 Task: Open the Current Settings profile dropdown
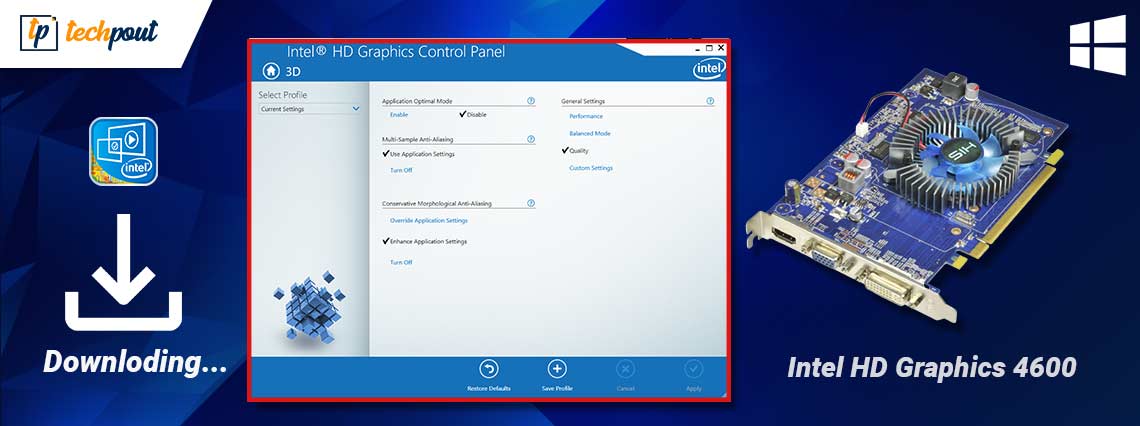(x=310, y=109)
